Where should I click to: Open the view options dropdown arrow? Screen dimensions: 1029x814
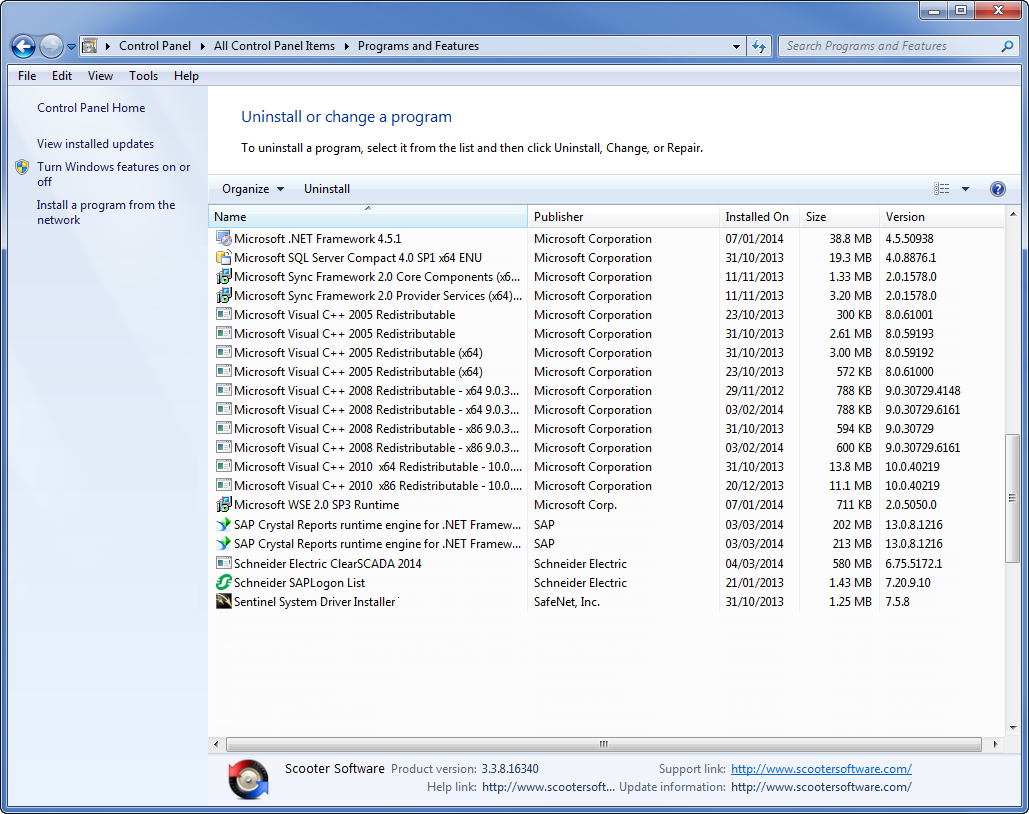point(965,189)
